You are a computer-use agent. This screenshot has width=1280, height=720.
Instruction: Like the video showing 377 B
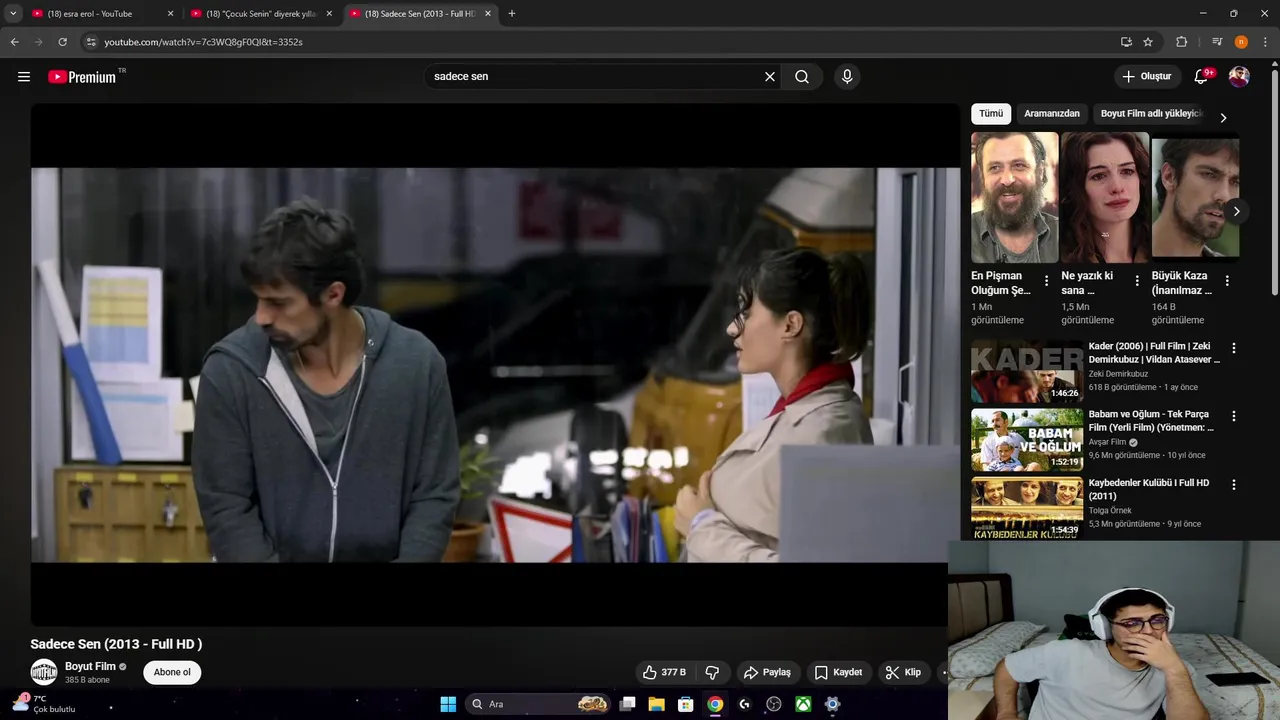(x=664, y=672)
